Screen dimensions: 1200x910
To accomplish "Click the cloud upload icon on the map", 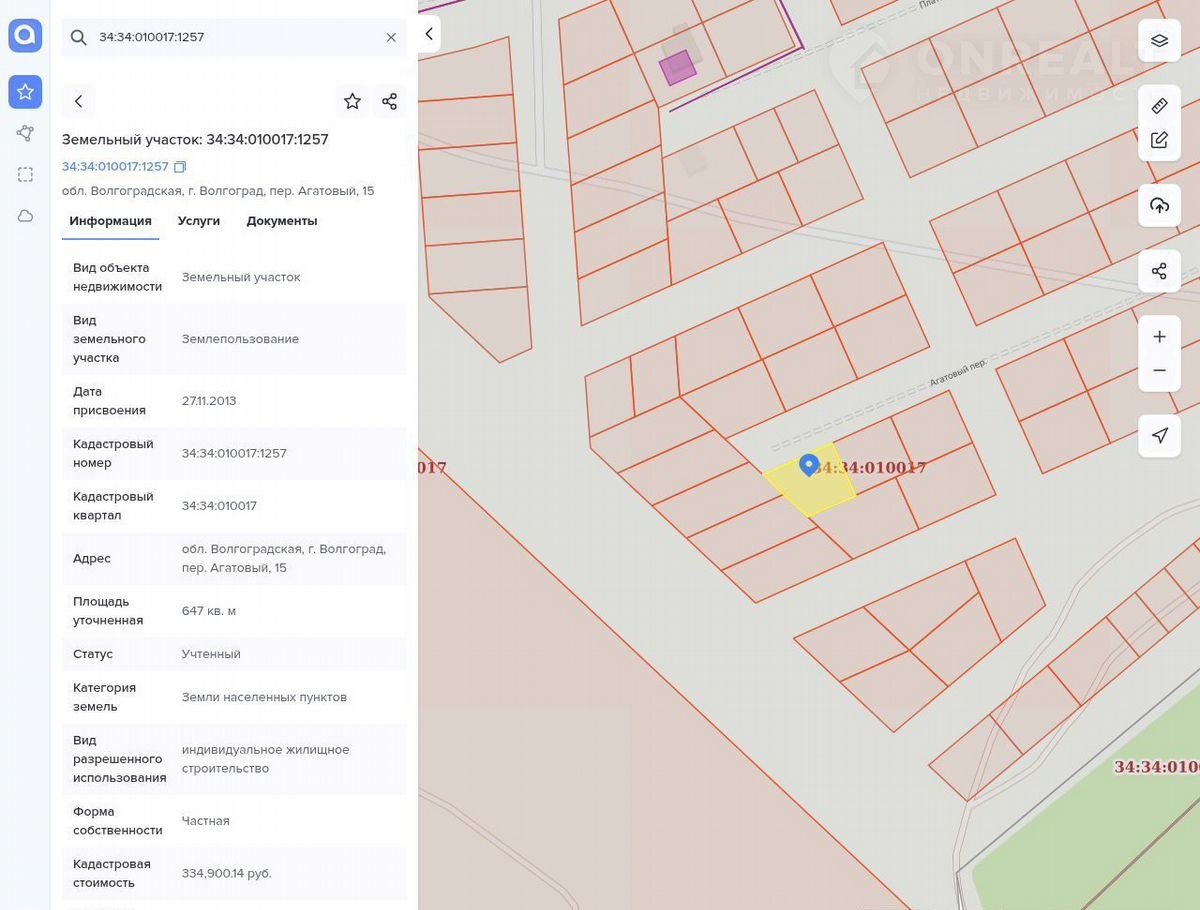I will [x=1159, y=205].
